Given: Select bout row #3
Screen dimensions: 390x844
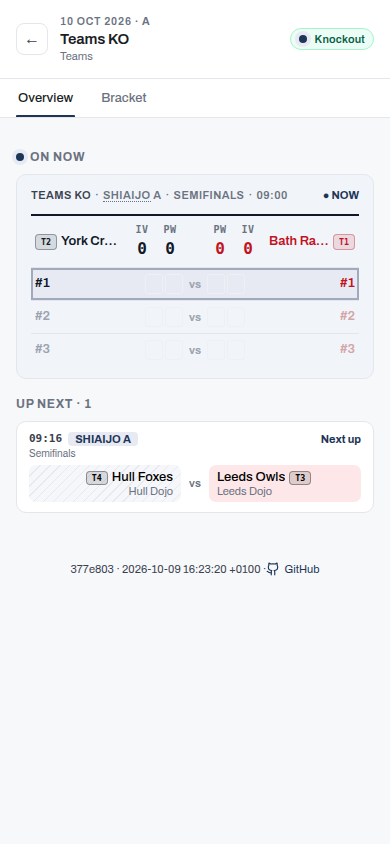Looking at the screenshot, I should point(195,350).
